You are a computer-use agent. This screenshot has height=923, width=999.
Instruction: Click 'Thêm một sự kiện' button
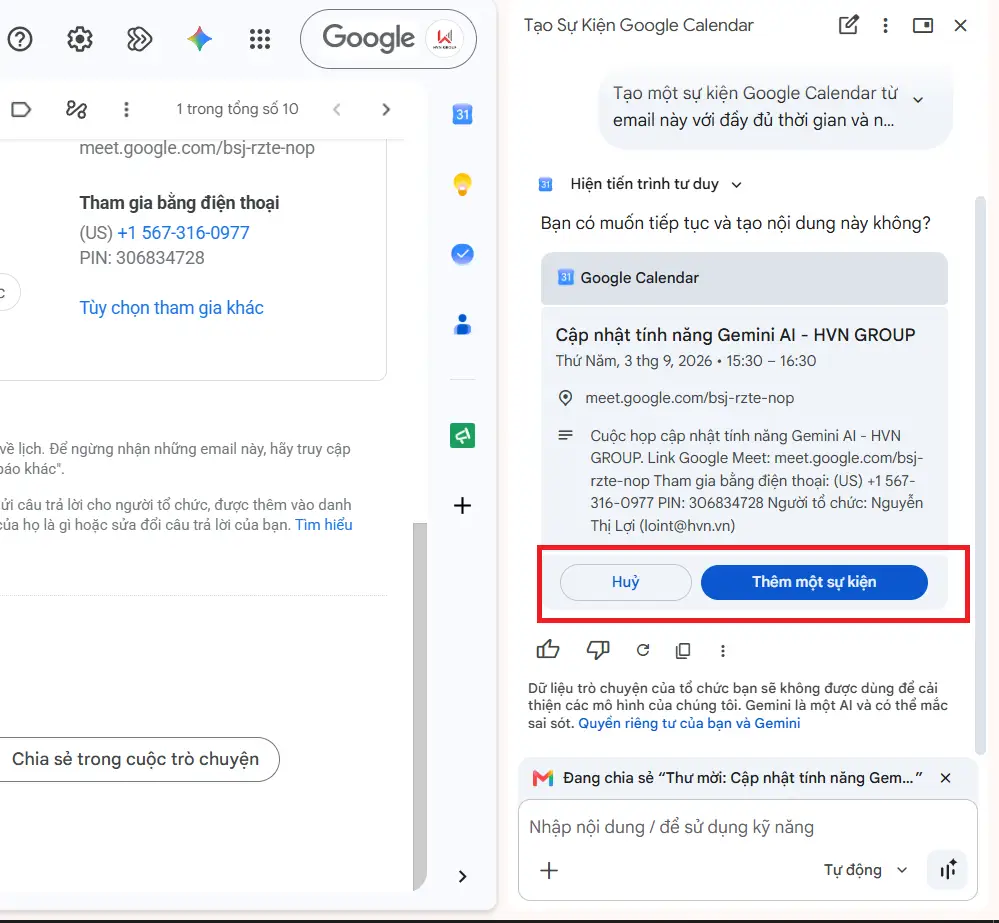click(814, 582)
